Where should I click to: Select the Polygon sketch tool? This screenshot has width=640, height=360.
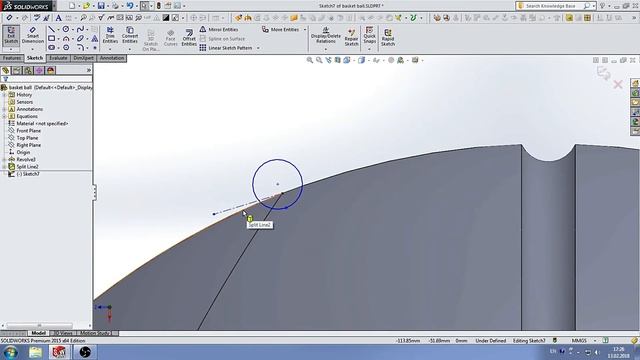coord(66,47)
